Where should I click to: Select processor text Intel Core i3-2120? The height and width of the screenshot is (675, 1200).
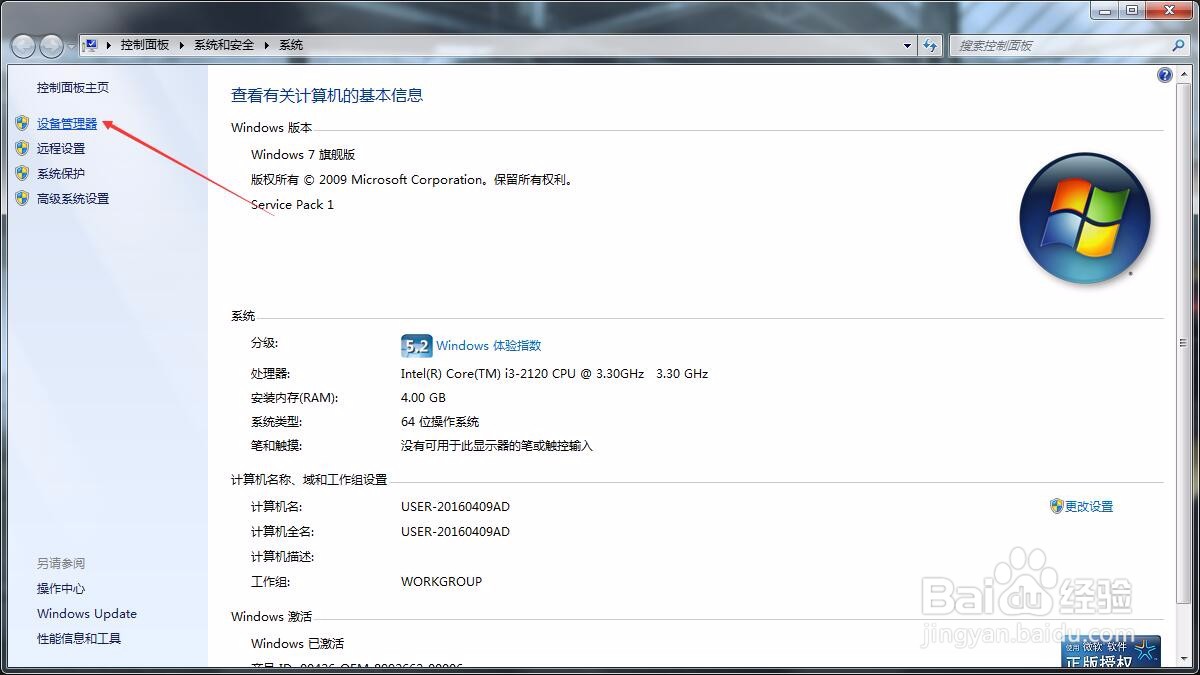point(554,374)
